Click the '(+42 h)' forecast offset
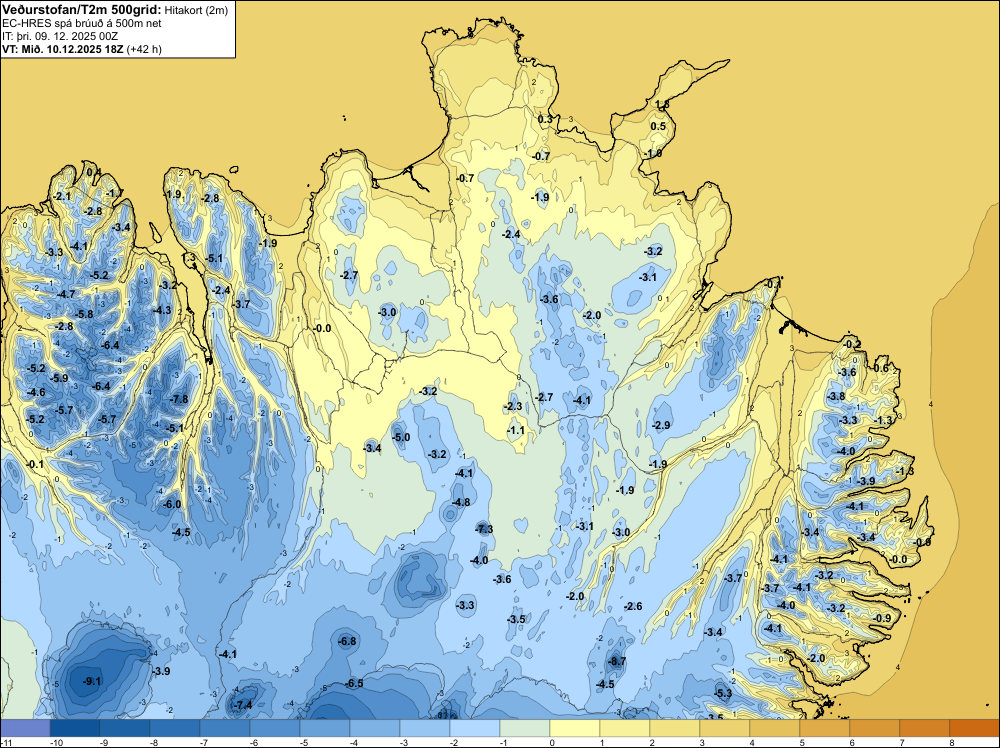This screenshot has width=1000, height=748. (145, 49)
